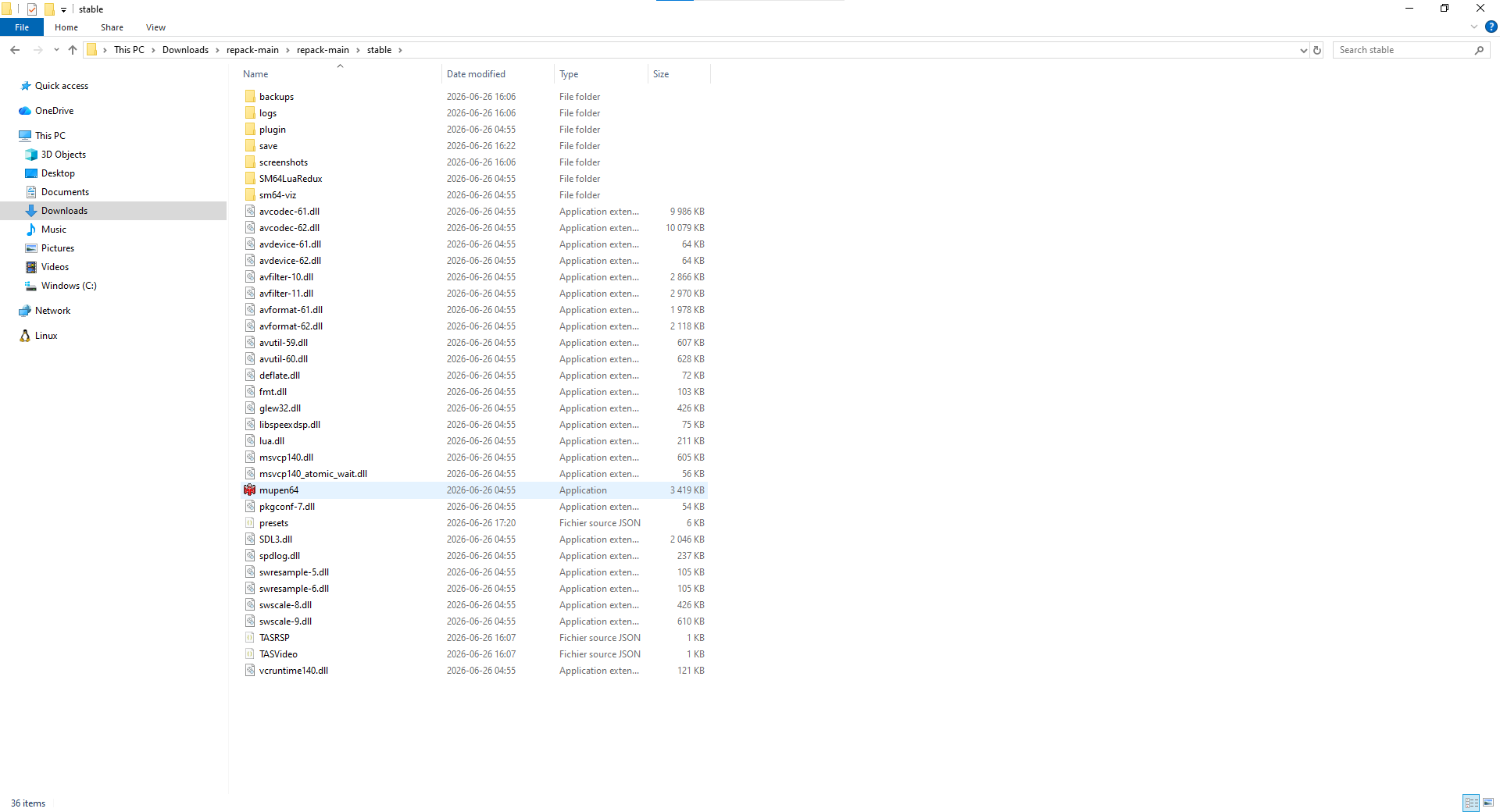The width and height of the screenshot is (1500, 812).
Task: Open OneDrive in the navigation pane
Action: tap(54, 111)
